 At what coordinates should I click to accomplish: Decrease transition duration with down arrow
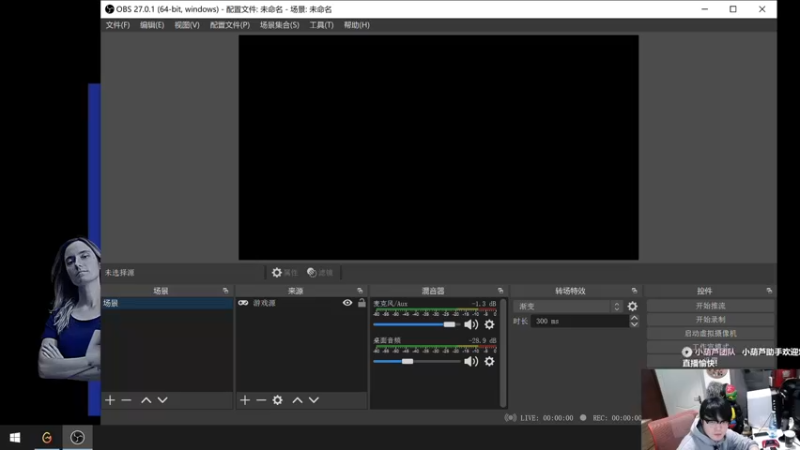tap(634, 324)
